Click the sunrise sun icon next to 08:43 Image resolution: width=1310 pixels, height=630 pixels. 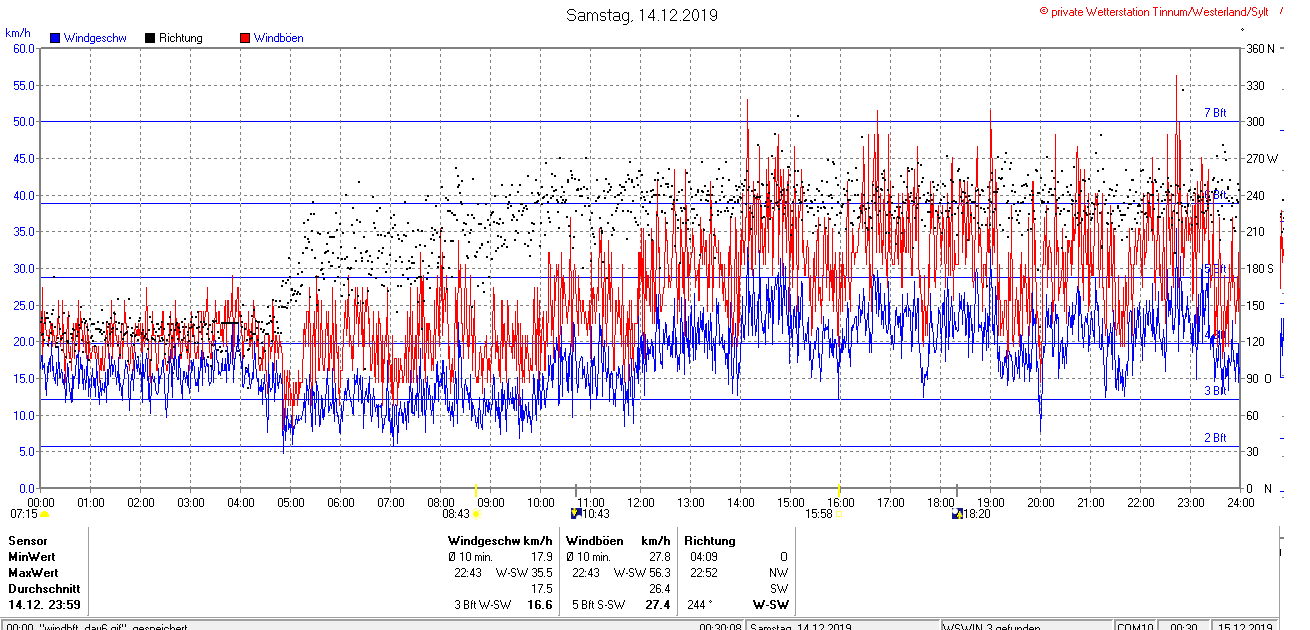point(476,514)
